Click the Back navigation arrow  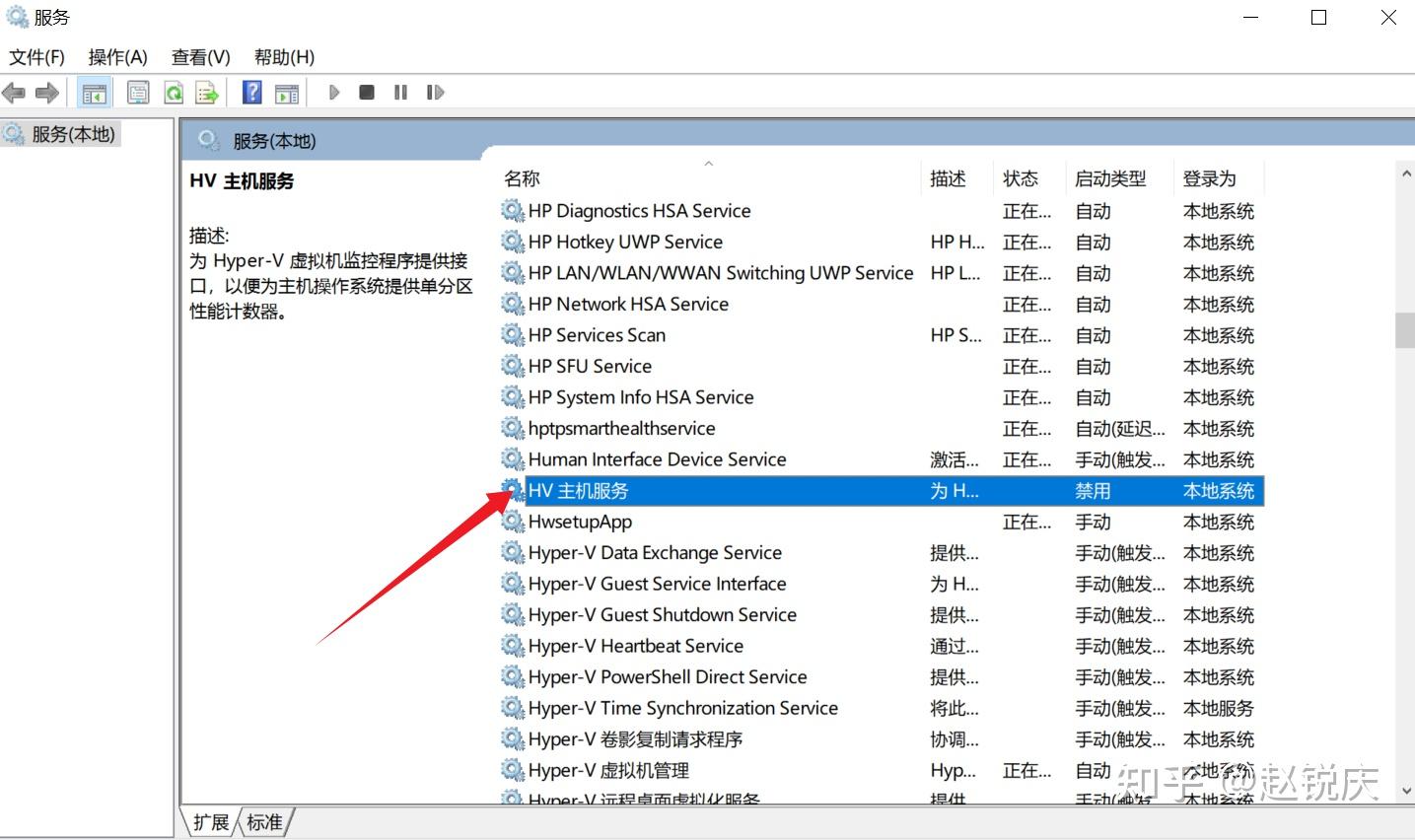click(14, 92)
